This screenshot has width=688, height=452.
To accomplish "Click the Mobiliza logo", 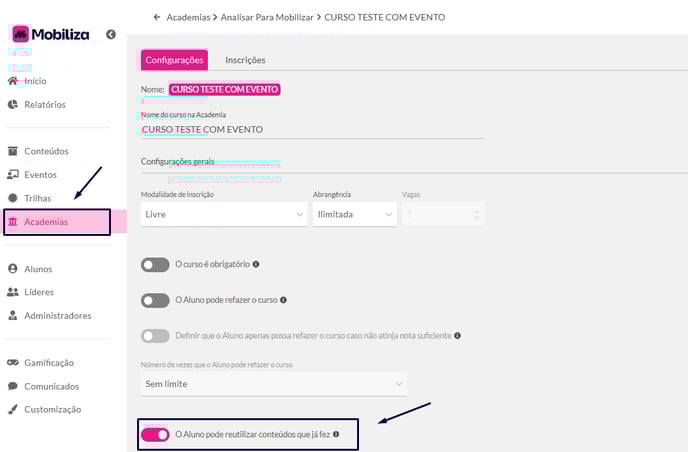I will click(51, 34).
